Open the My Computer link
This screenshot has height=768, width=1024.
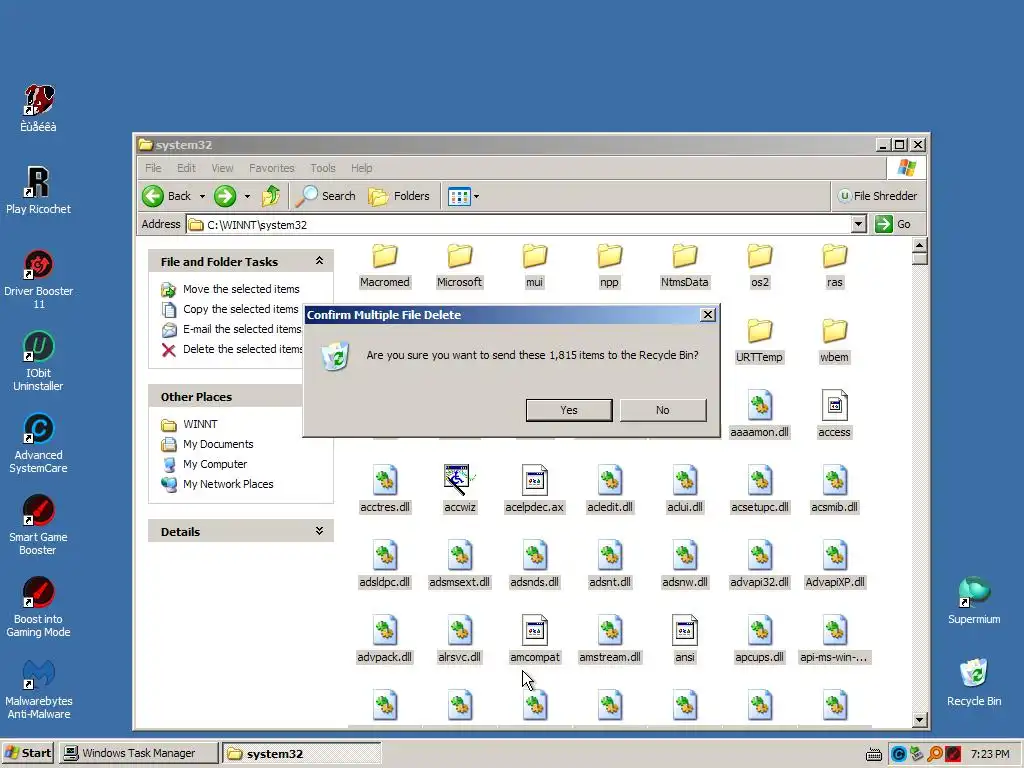(x=215, y=464)
